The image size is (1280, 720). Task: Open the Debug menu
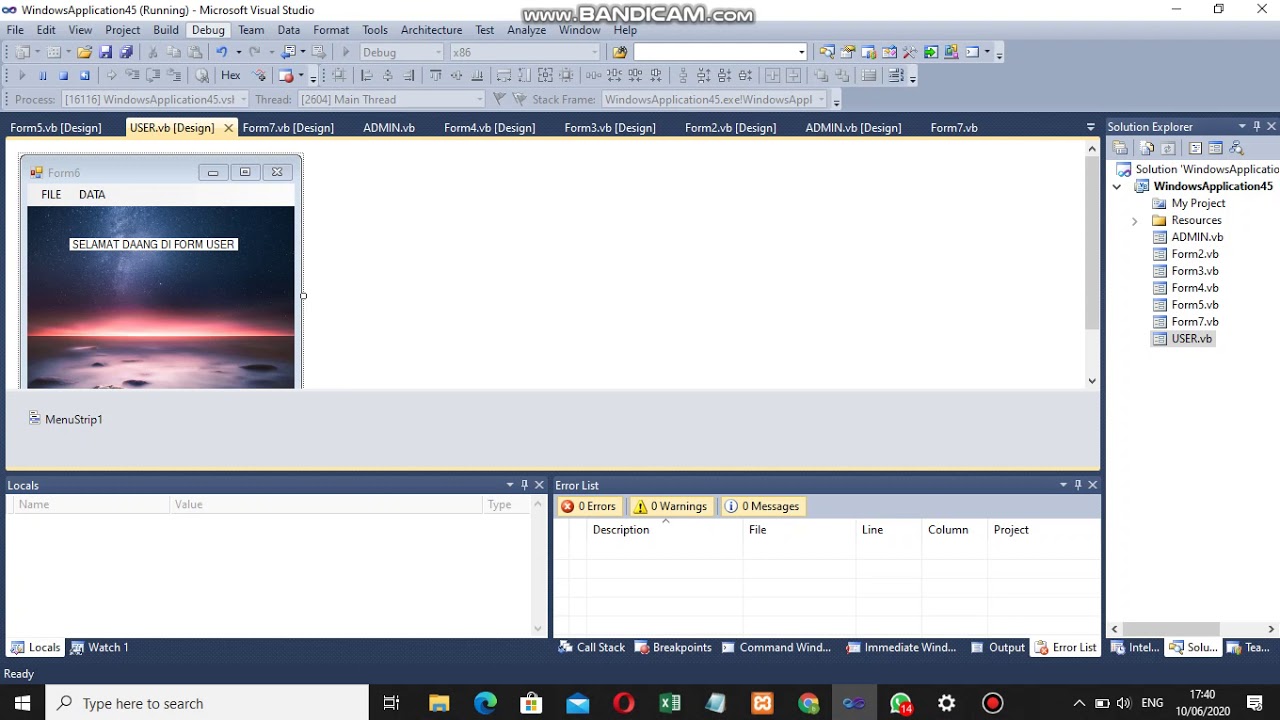[x=208, y=30]
